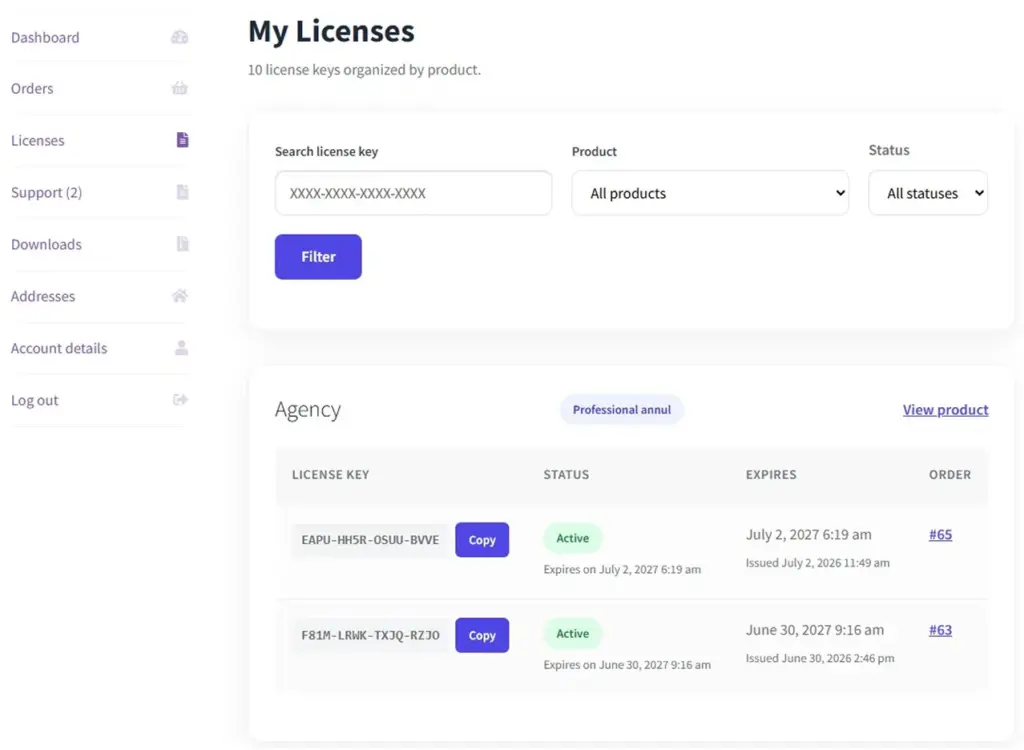Click the STATUS column header
This screenshot has height=750, width=1024.
tap(566, 475)
